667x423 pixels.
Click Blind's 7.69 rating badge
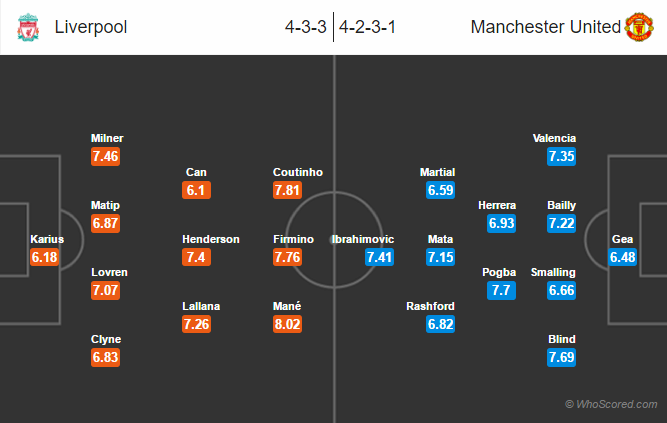562,357
